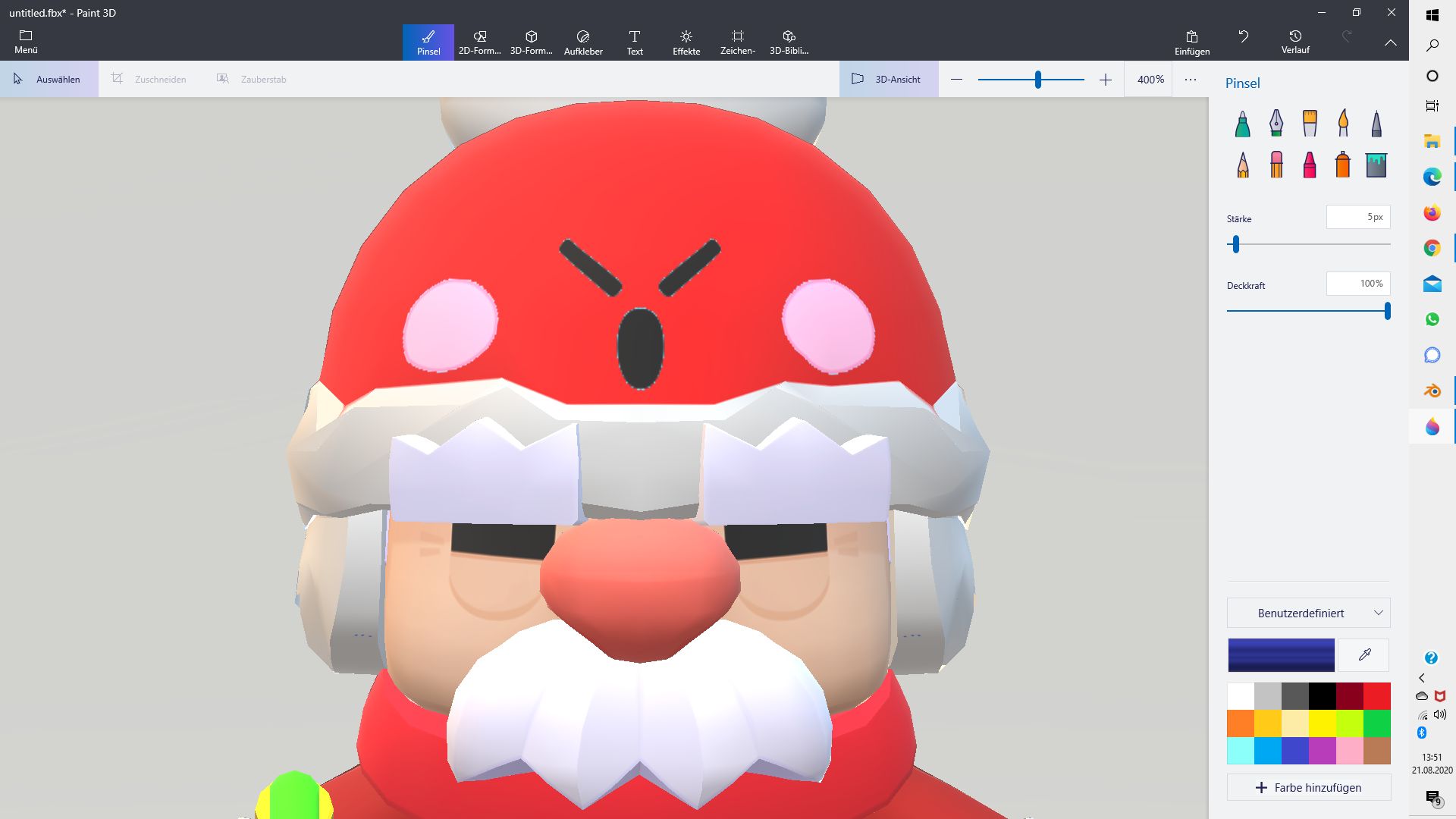Open the Benutzerdefiniert material dropdown
Image resolution: width=1456 pixels, height=819 pixels.
1308,613
